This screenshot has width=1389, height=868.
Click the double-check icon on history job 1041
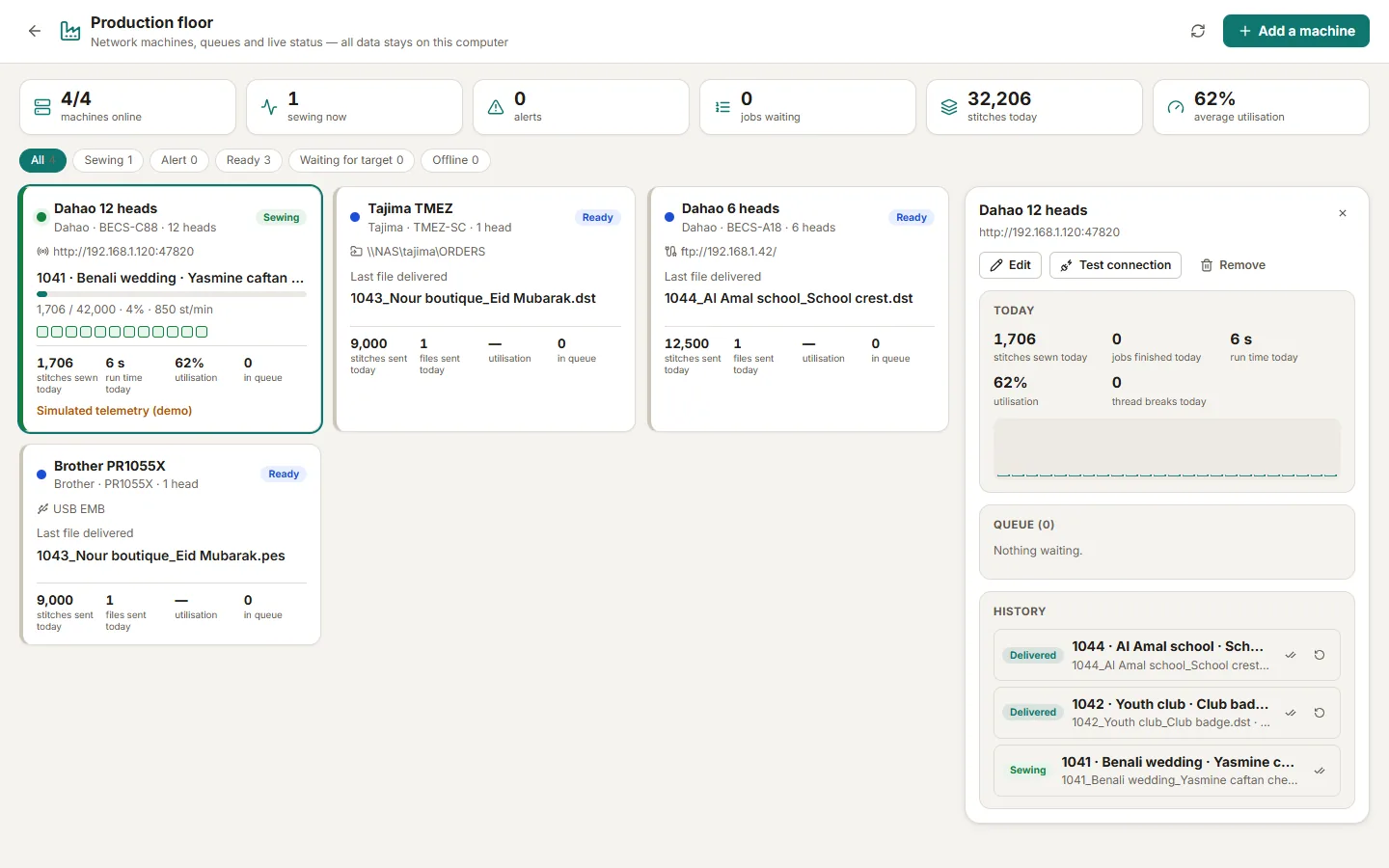[1320, 771]
